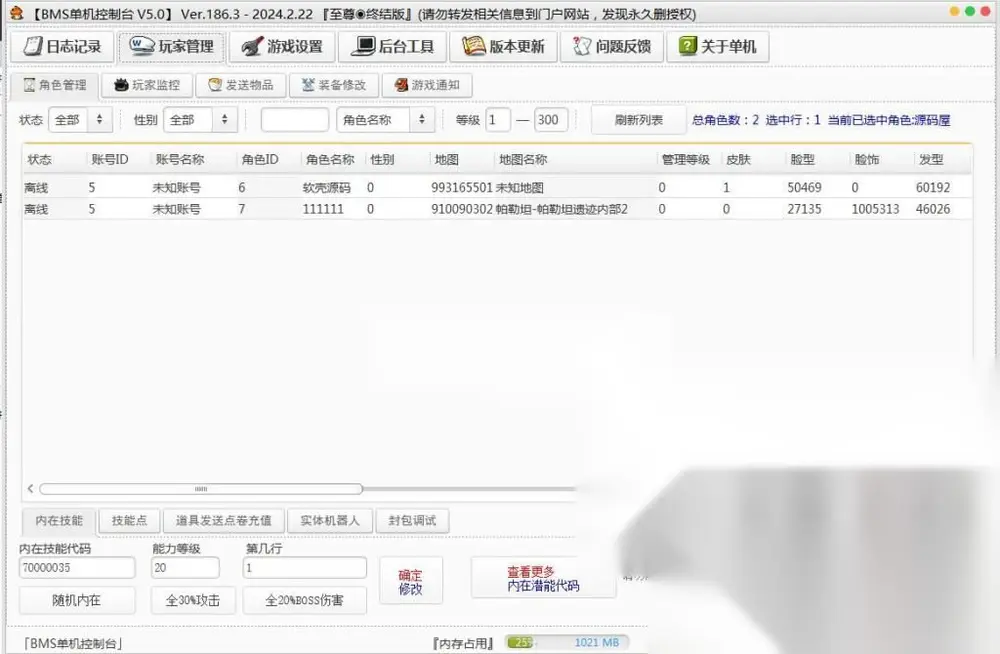
Task: Click the 发送物品 tab icon
Action: click(215, 85)
